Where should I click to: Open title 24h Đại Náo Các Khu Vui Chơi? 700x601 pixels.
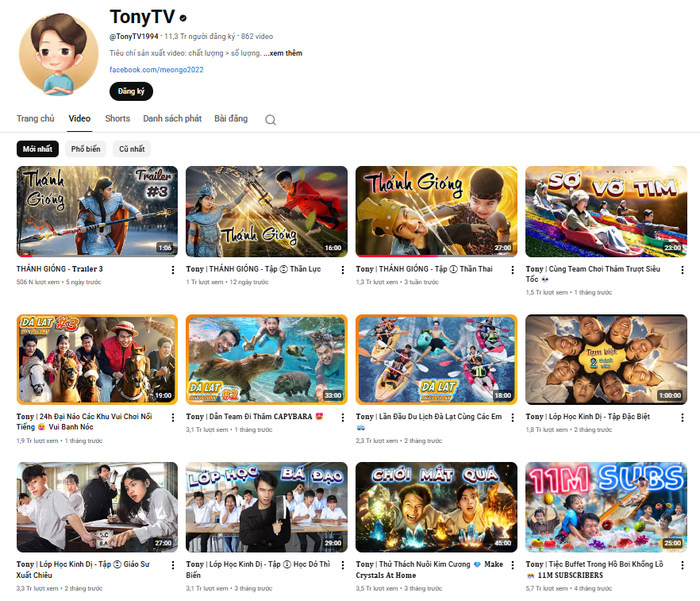pos(84,422)
